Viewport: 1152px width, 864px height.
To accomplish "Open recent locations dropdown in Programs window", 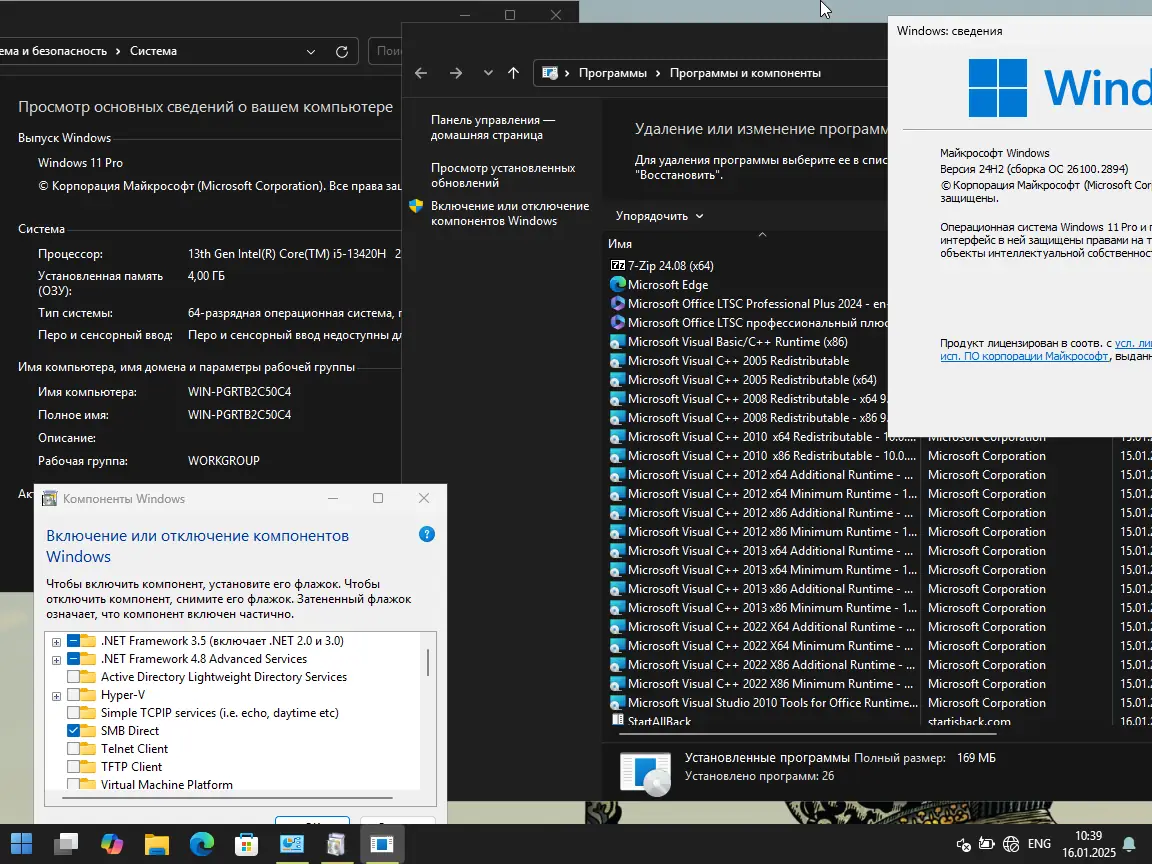I will pos(488,73).
